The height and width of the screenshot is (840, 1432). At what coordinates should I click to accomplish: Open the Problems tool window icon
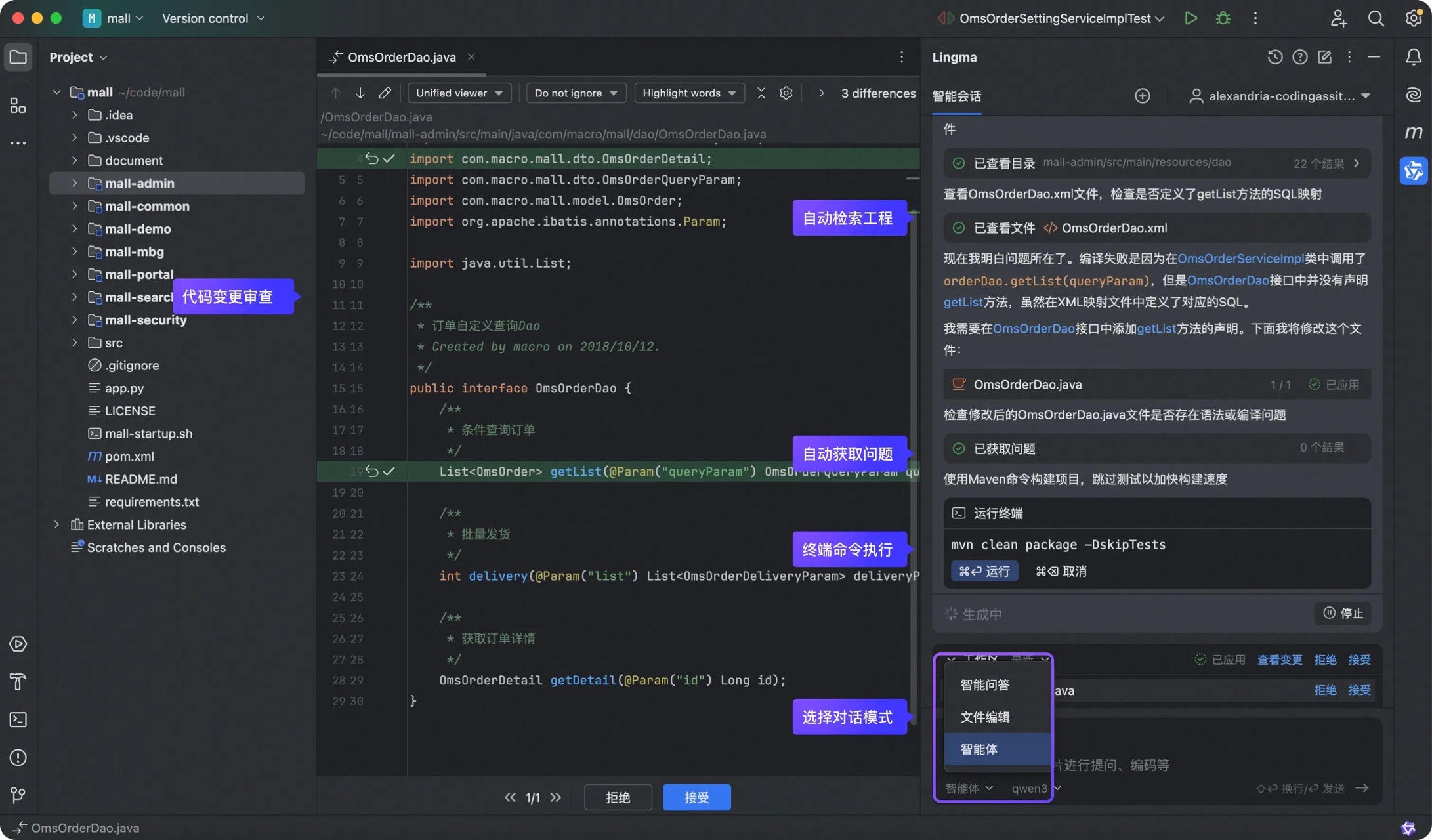pyautogui.click(x=18, y=758)
